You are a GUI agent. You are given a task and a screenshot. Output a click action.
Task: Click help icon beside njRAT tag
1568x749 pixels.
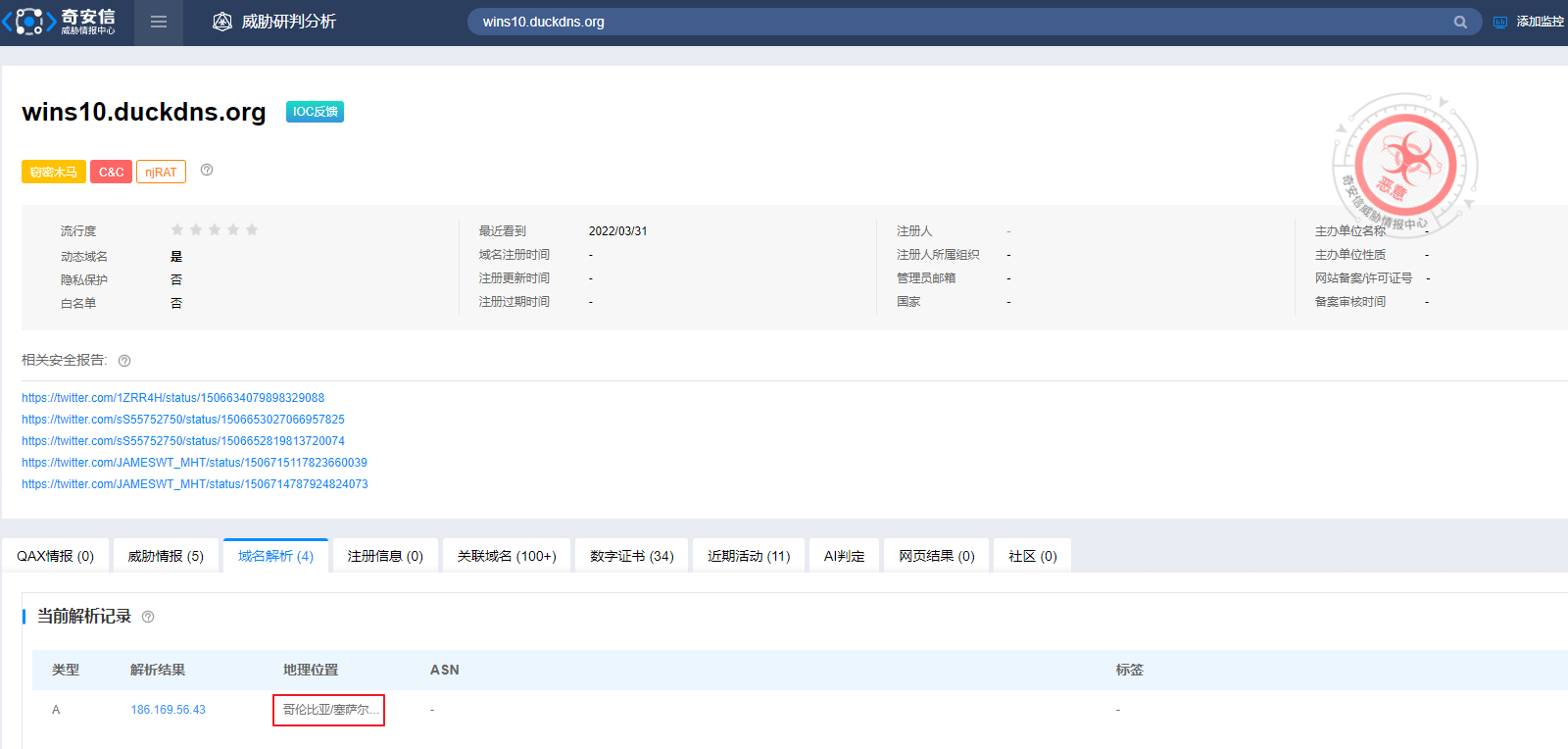(207, 170)
